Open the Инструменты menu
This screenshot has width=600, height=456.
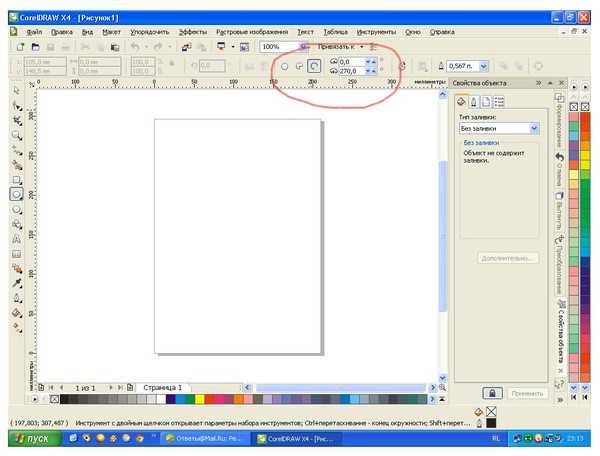[376, 32]
